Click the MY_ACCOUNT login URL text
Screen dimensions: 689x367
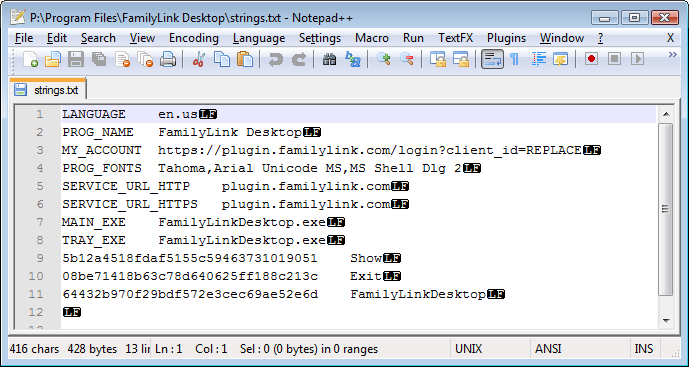370,150
